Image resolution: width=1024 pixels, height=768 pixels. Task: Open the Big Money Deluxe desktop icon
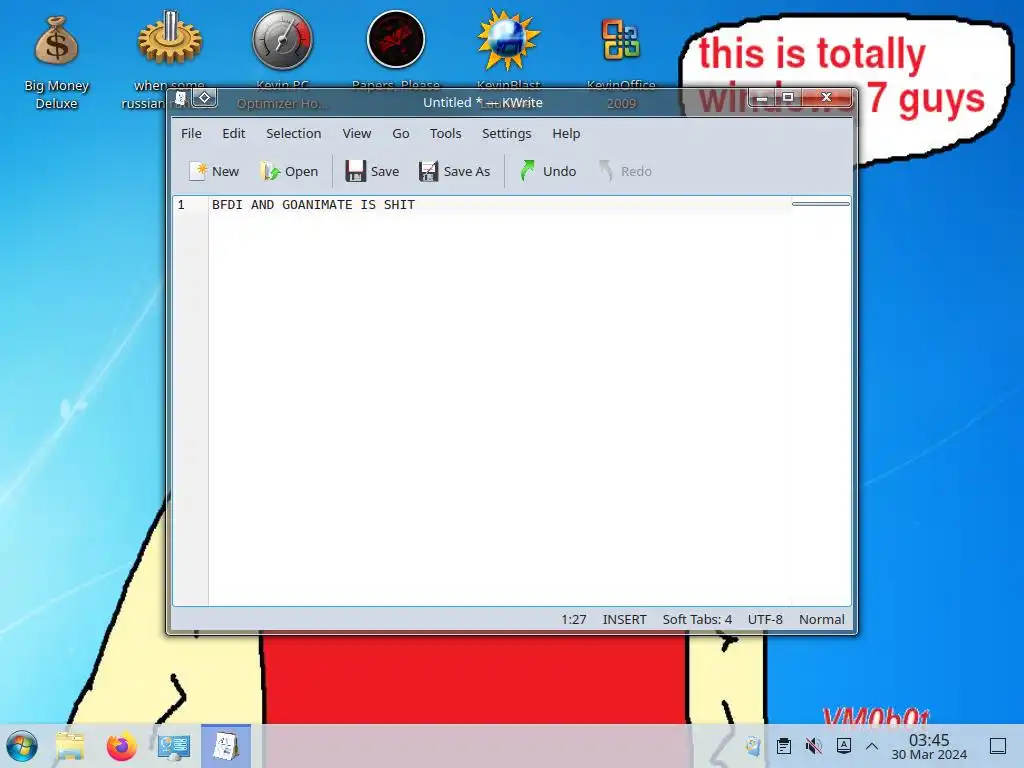(x=56, y=62)
